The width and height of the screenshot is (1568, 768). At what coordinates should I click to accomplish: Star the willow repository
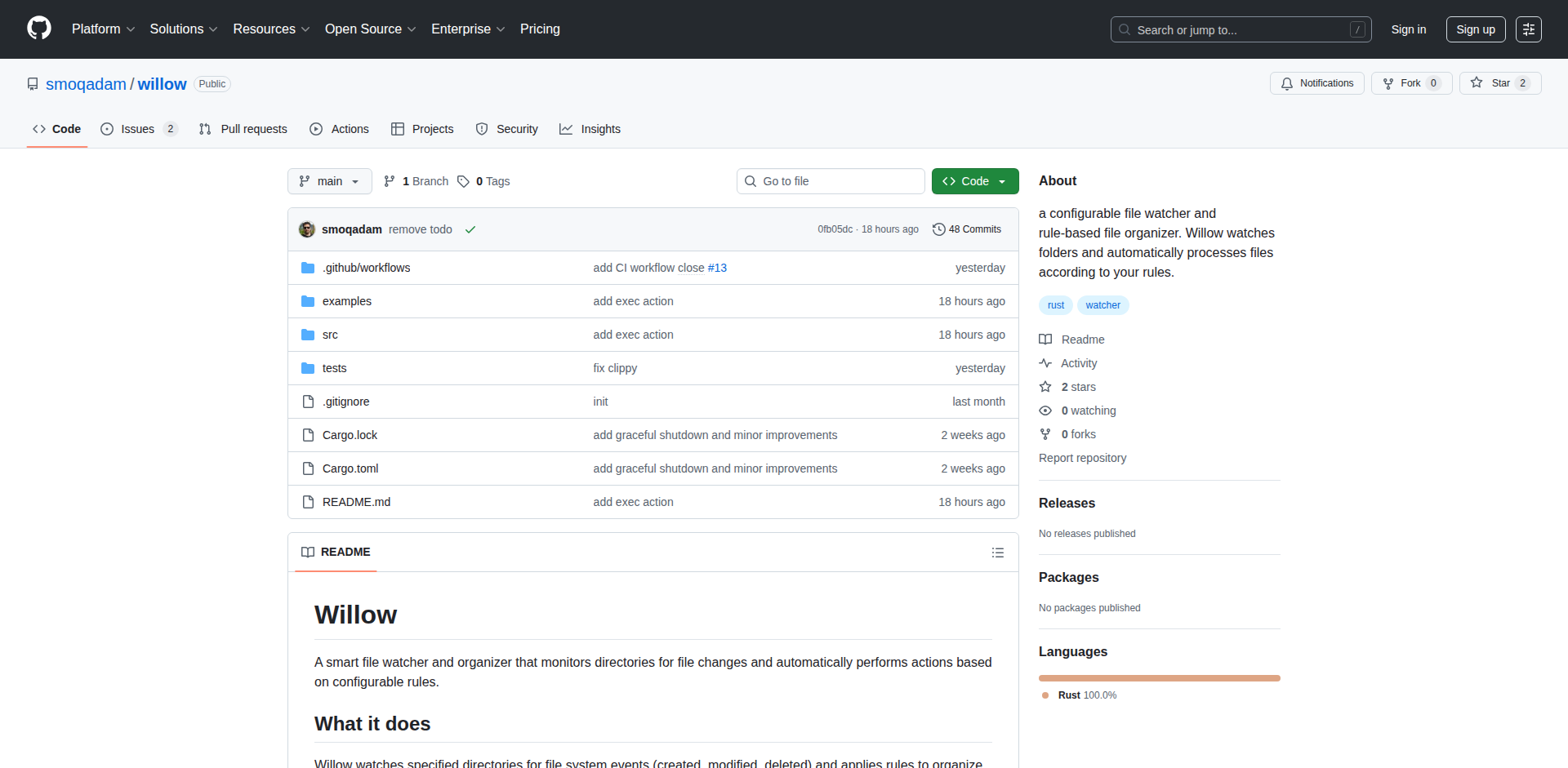pos(1500,83)
